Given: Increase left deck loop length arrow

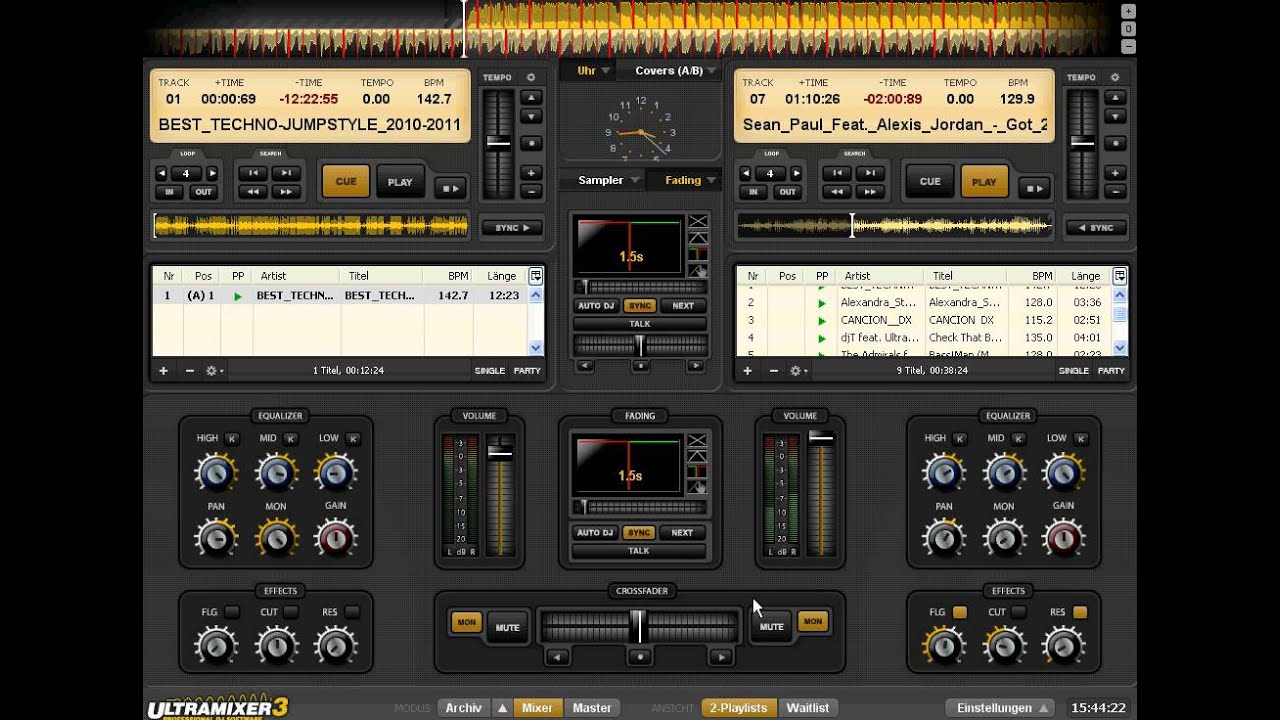Looking at the screenshot, I should (x=211, y=173).
